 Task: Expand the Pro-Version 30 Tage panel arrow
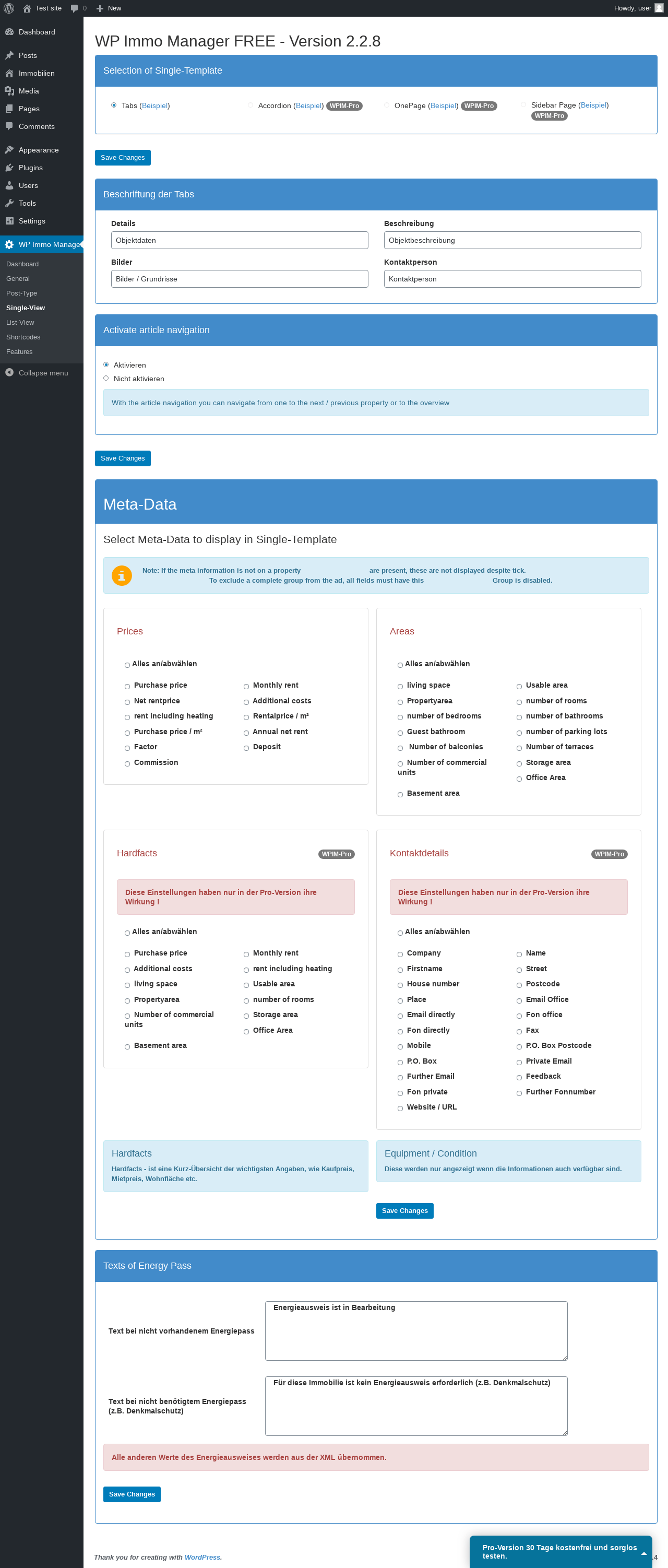(x=643, y=1553)
